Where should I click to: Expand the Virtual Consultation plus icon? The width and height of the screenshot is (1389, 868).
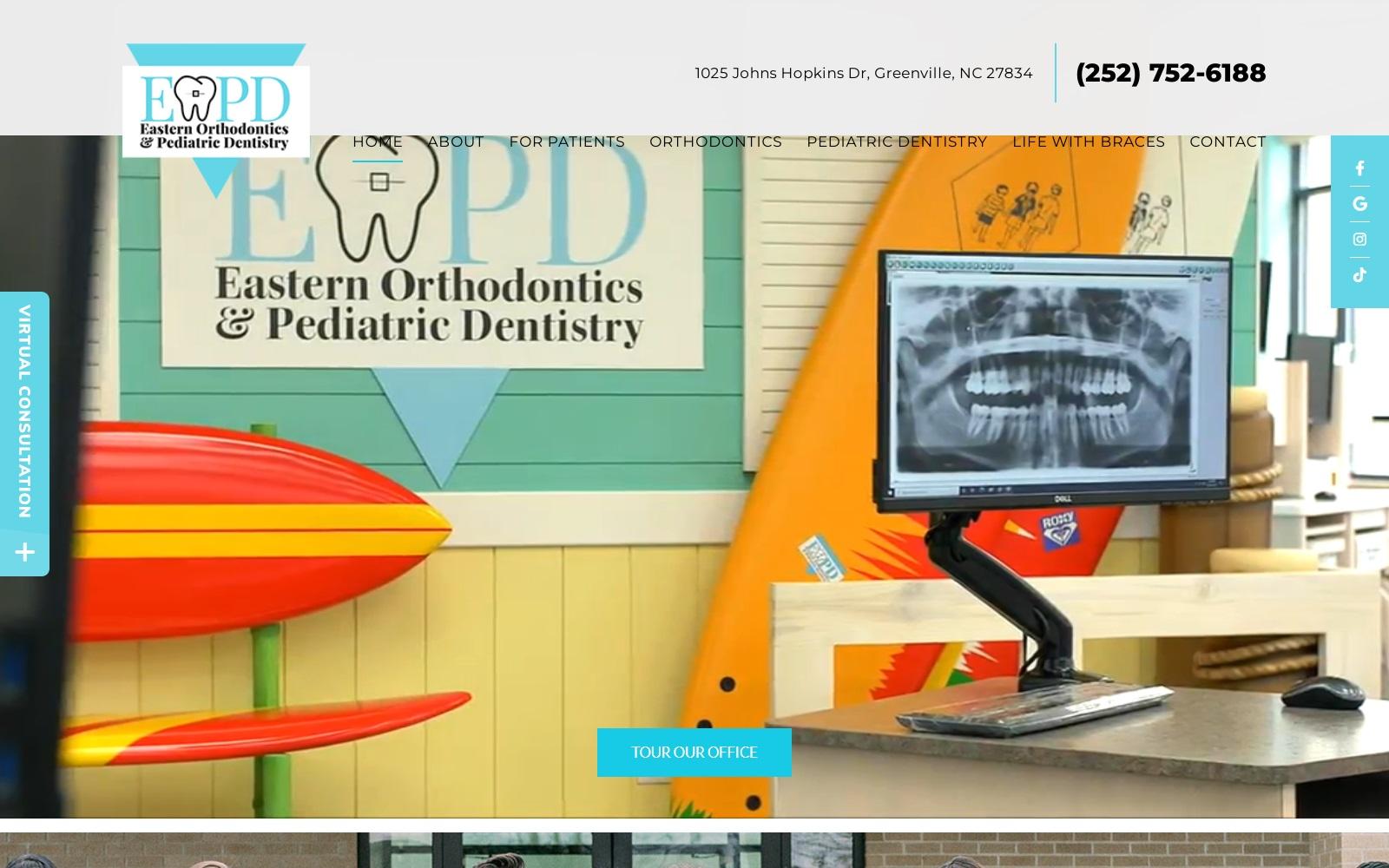click(25, 552)
